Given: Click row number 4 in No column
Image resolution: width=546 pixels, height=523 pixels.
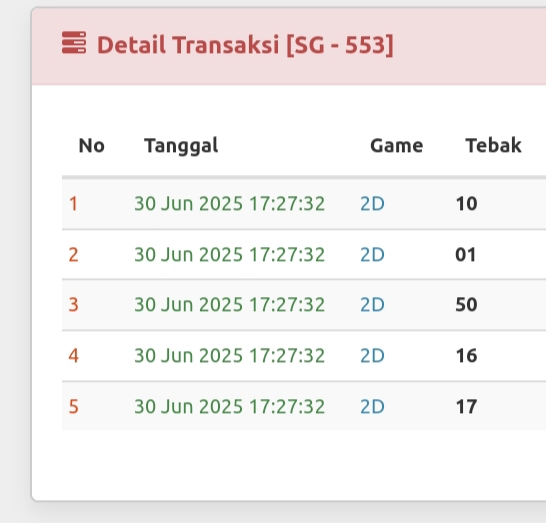Looking at the screenshot, I should point(73,356).
